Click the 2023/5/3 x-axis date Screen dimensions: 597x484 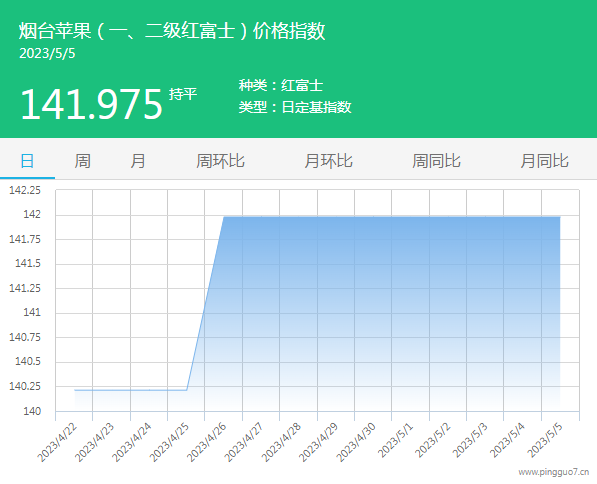(x=470, y=440)
